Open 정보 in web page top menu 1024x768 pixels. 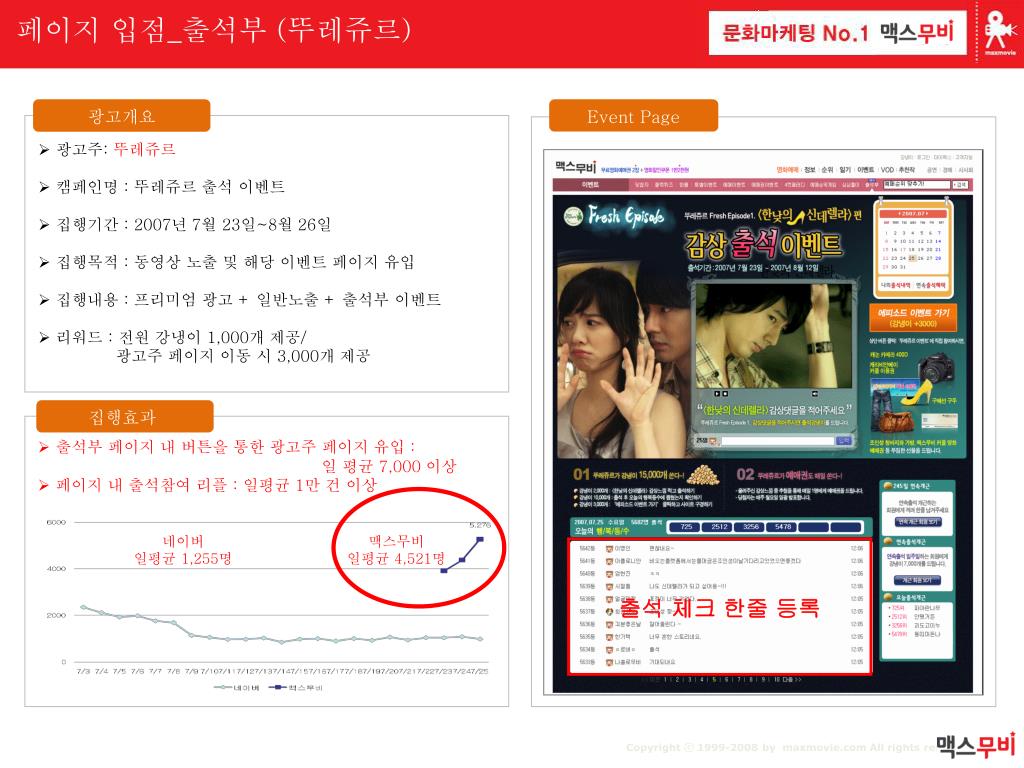pos(810,170)
